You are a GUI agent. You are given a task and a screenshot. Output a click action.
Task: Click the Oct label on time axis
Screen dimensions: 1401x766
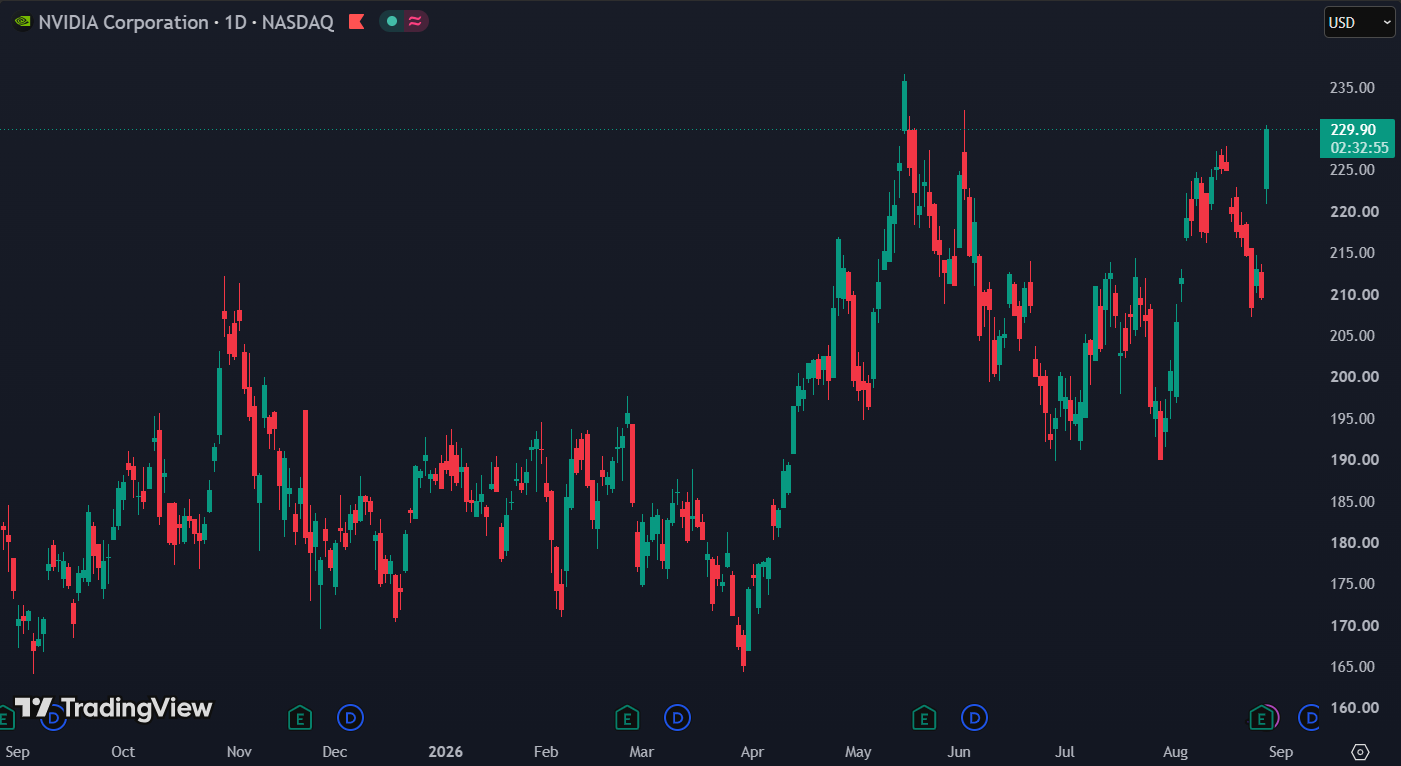tap(123, 752)
